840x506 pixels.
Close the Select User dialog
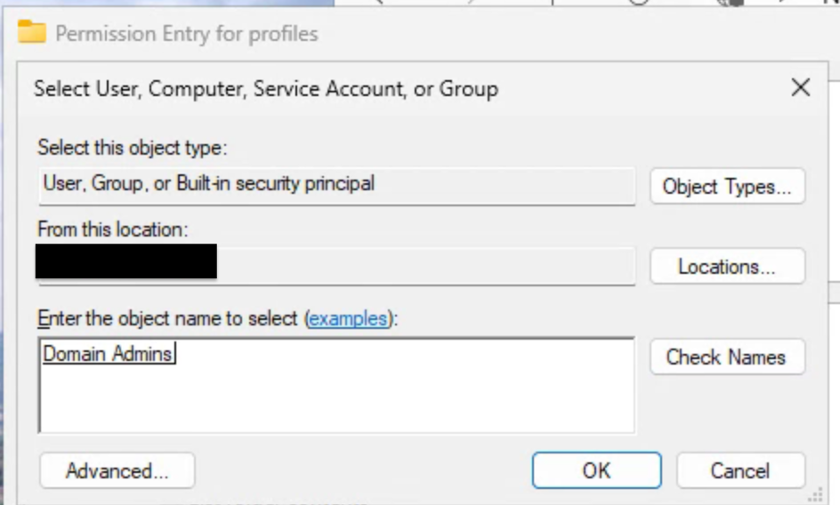[800, 88]
